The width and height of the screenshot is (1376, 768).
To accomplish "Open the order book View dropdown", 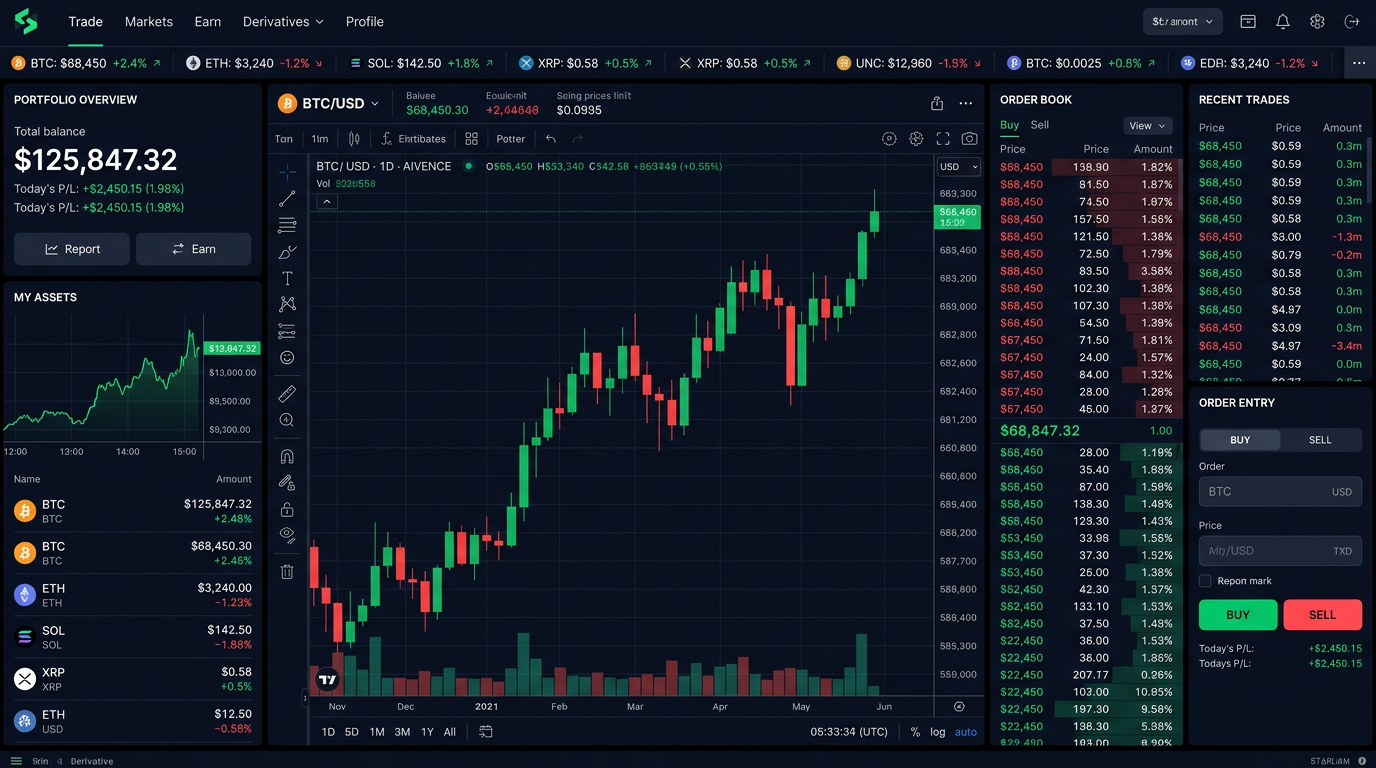I will pyautogui.click(x=1148, y=126).
